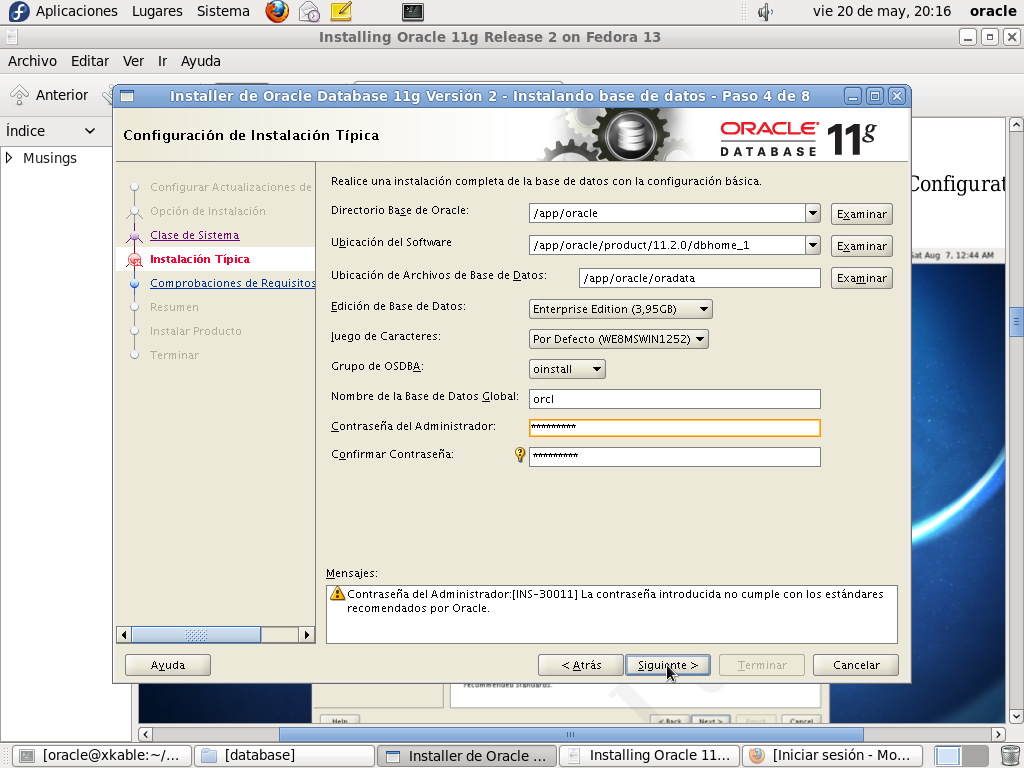Launch Firefox from the top panel

point(277,11)
